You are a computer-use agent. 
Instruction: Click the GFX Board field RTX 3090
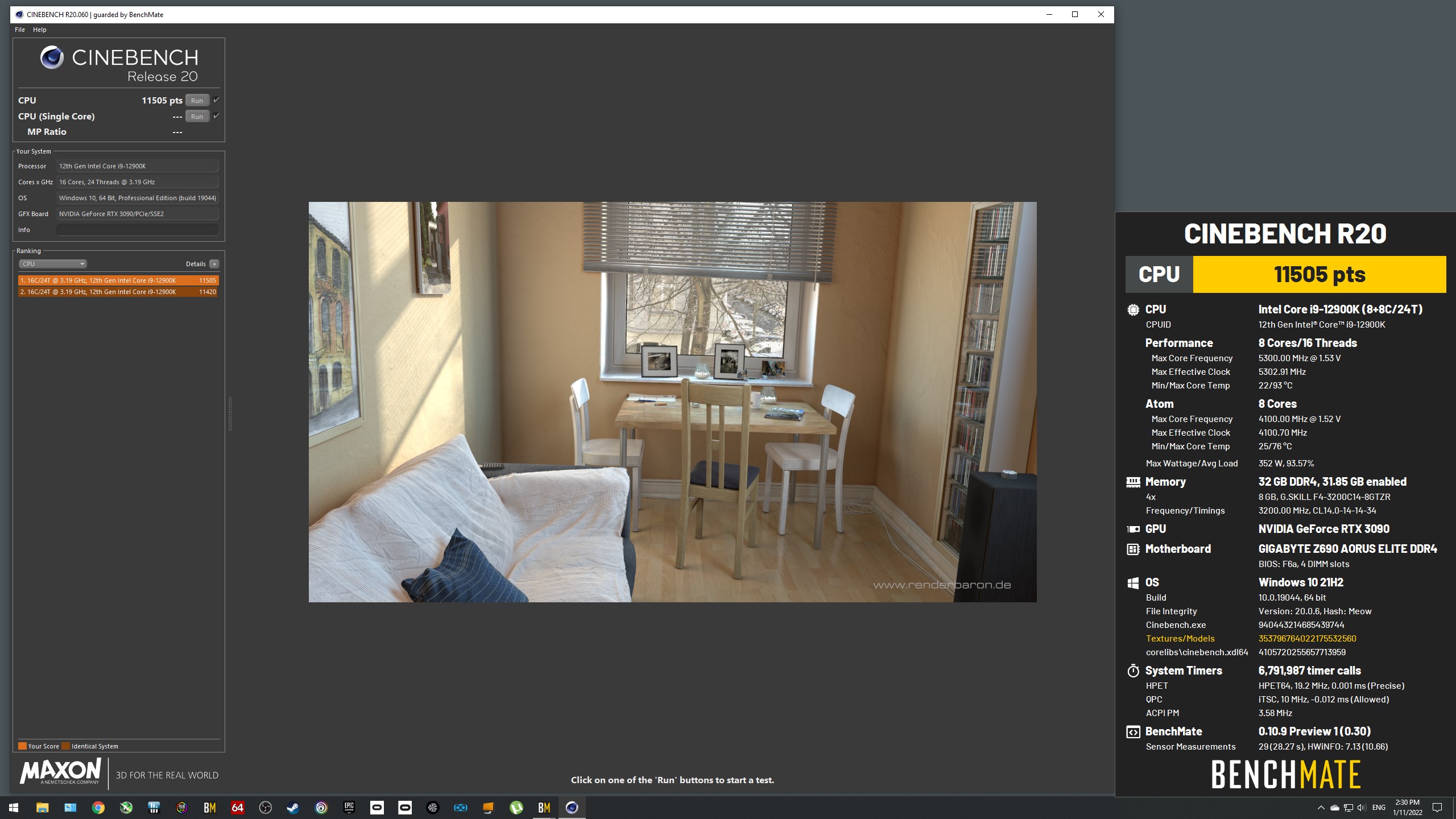[138, 214]
